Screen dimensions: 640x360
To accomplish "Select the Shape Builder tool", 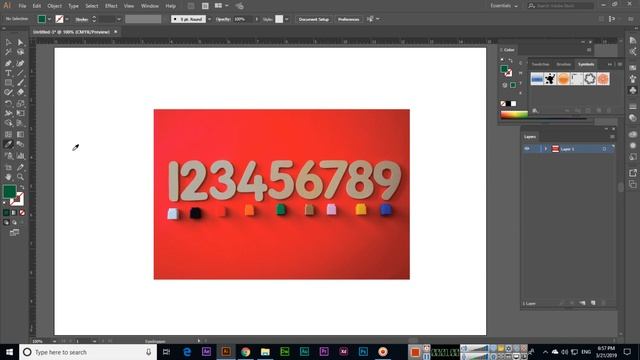I will 8,123.
